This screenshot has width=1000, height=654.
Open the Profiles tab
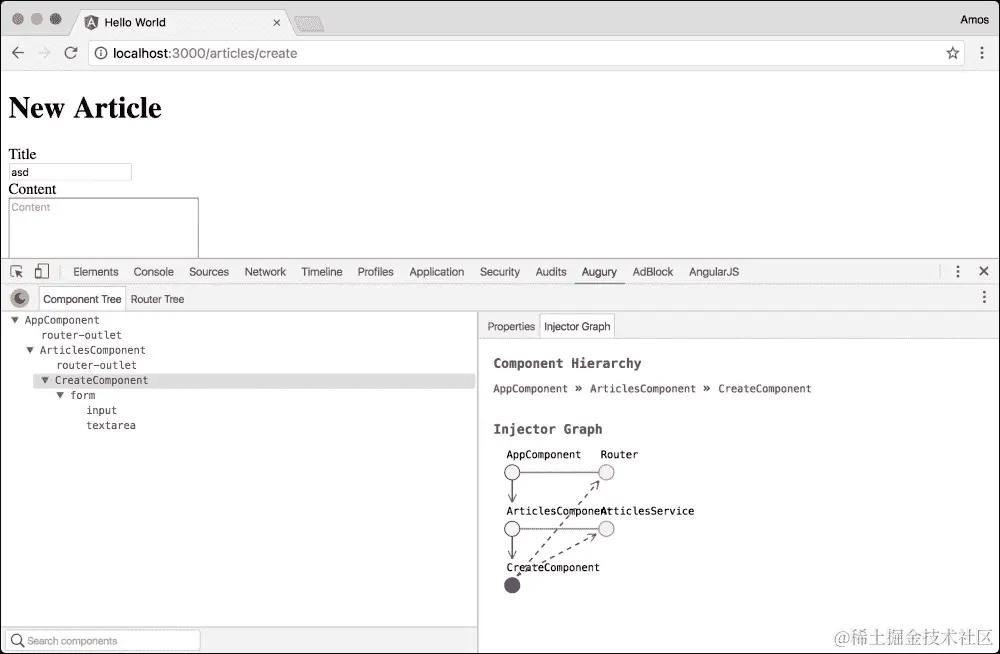point(376,272)
